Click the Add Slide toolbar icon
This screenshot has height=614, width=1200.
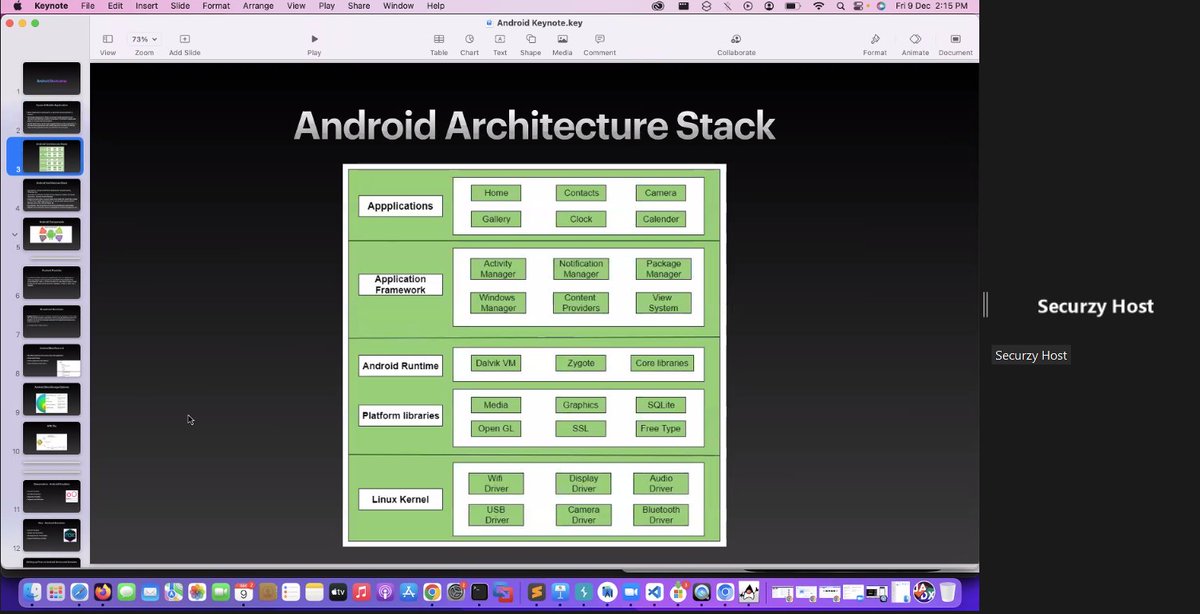(184, 39)
